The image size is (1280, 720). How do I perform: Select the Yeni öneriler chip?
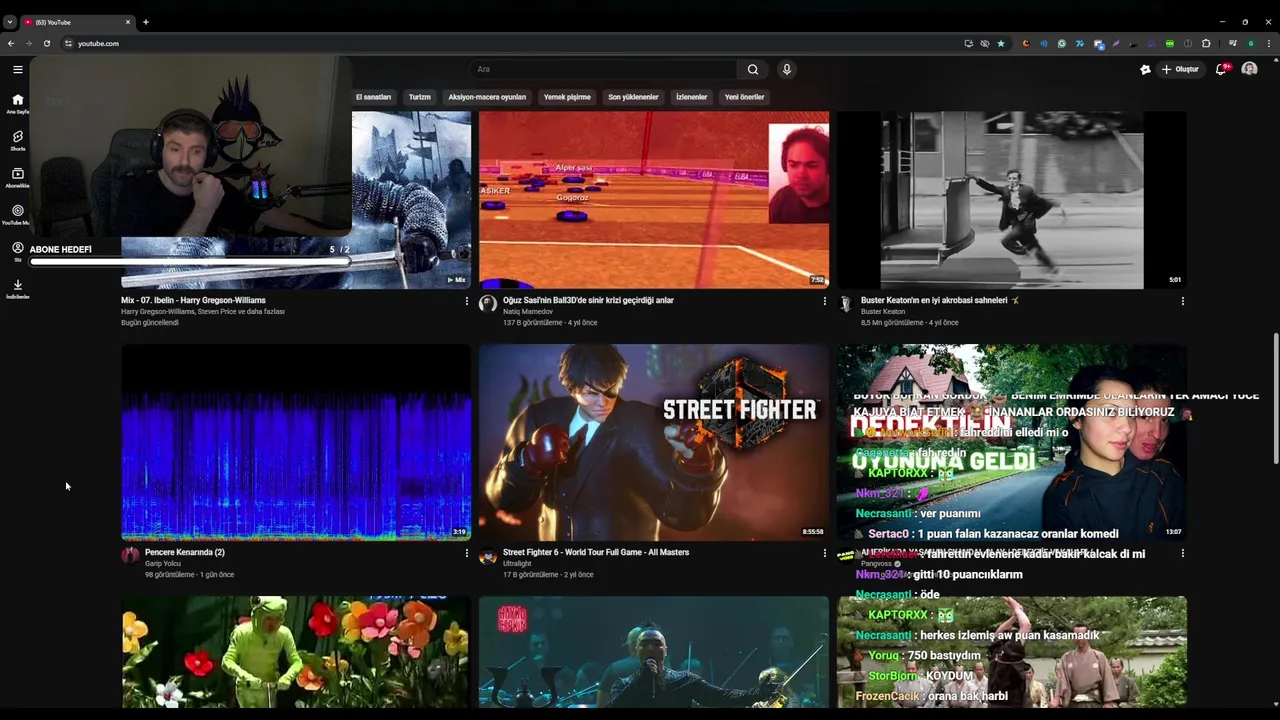point(744,97)
